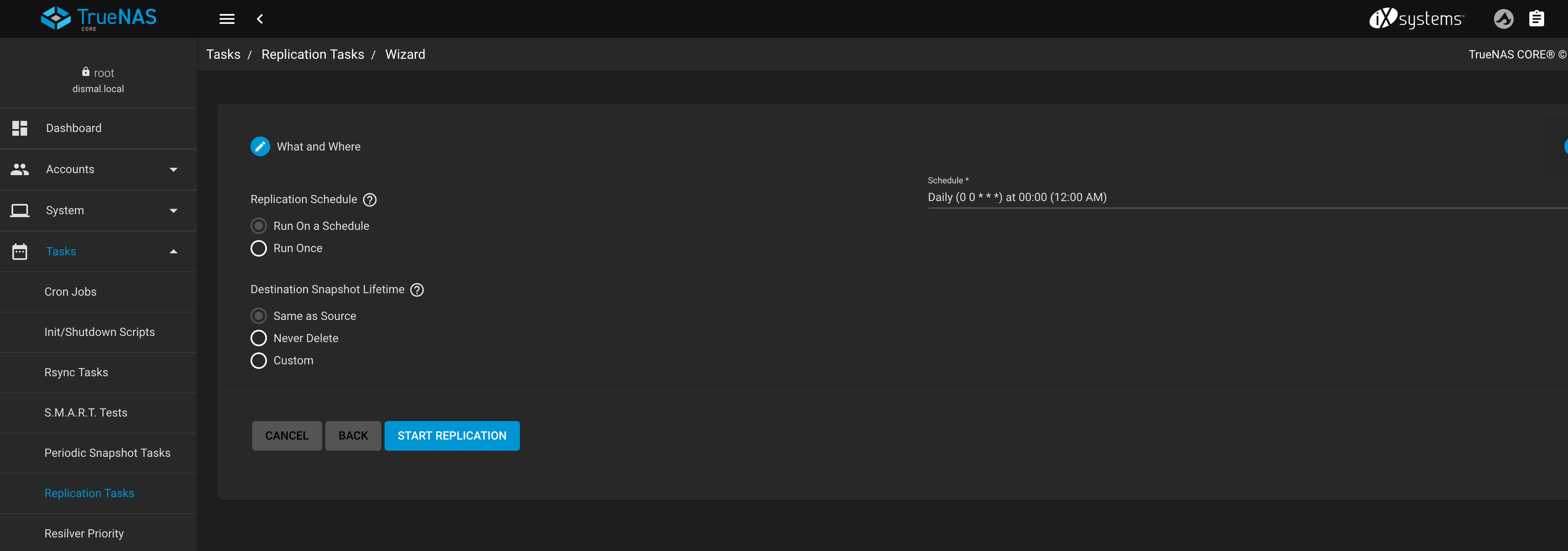View the iXsystems logo link
This screenshot has height=551, width=1568.
tap(1417, 19)
